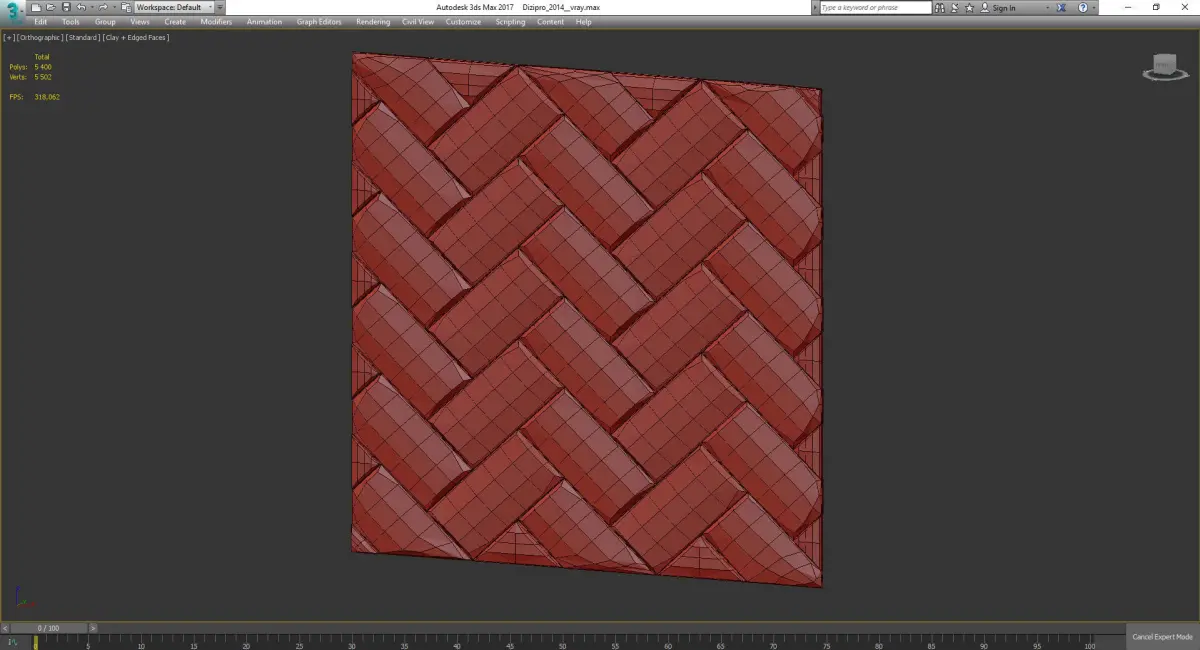Click the Favorites star icon
This screenshot has height=650, width=1200.
coord(969,7)
